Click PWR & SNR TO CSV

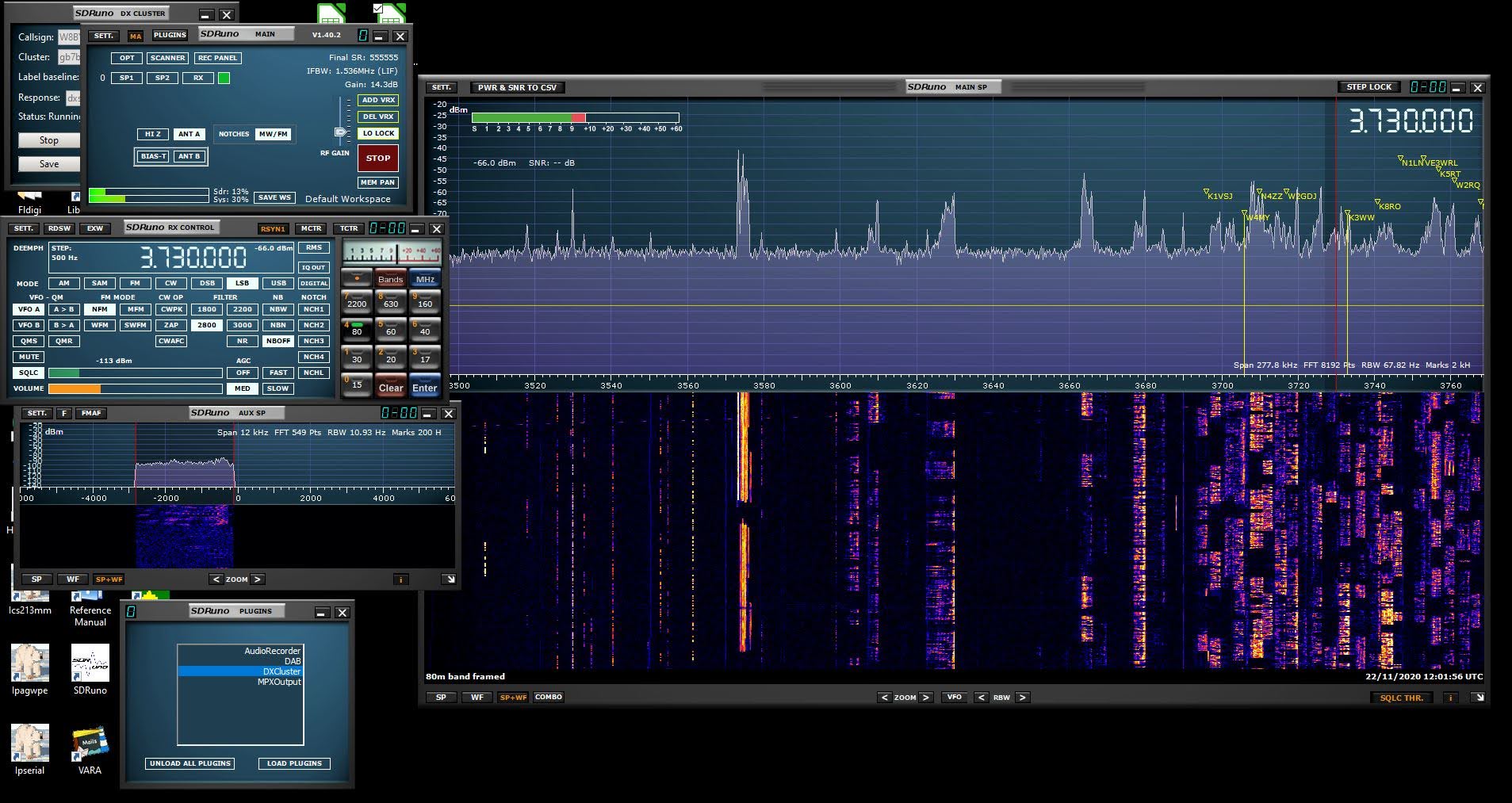(x=517, y=87)
